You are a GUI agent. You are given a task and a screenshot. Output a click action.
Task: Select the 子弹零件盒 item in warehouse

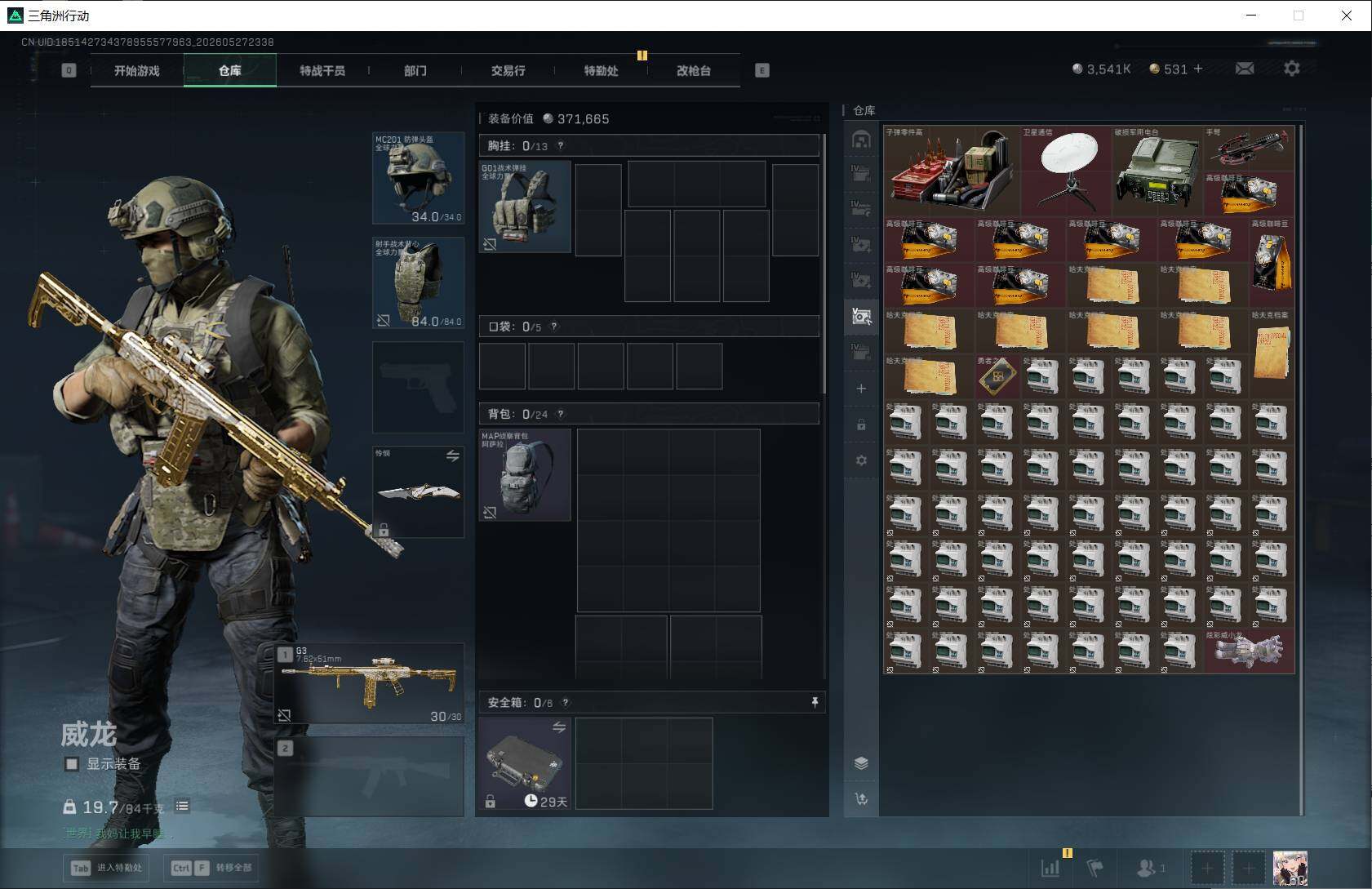tap(952, 171)
